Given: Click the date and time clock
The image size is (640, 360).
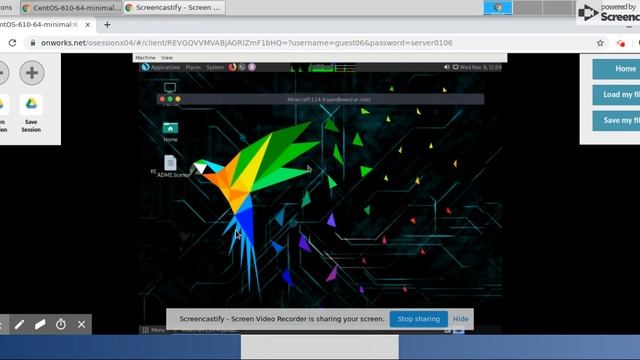Looking at the screenshot, I should click(480, 67).
